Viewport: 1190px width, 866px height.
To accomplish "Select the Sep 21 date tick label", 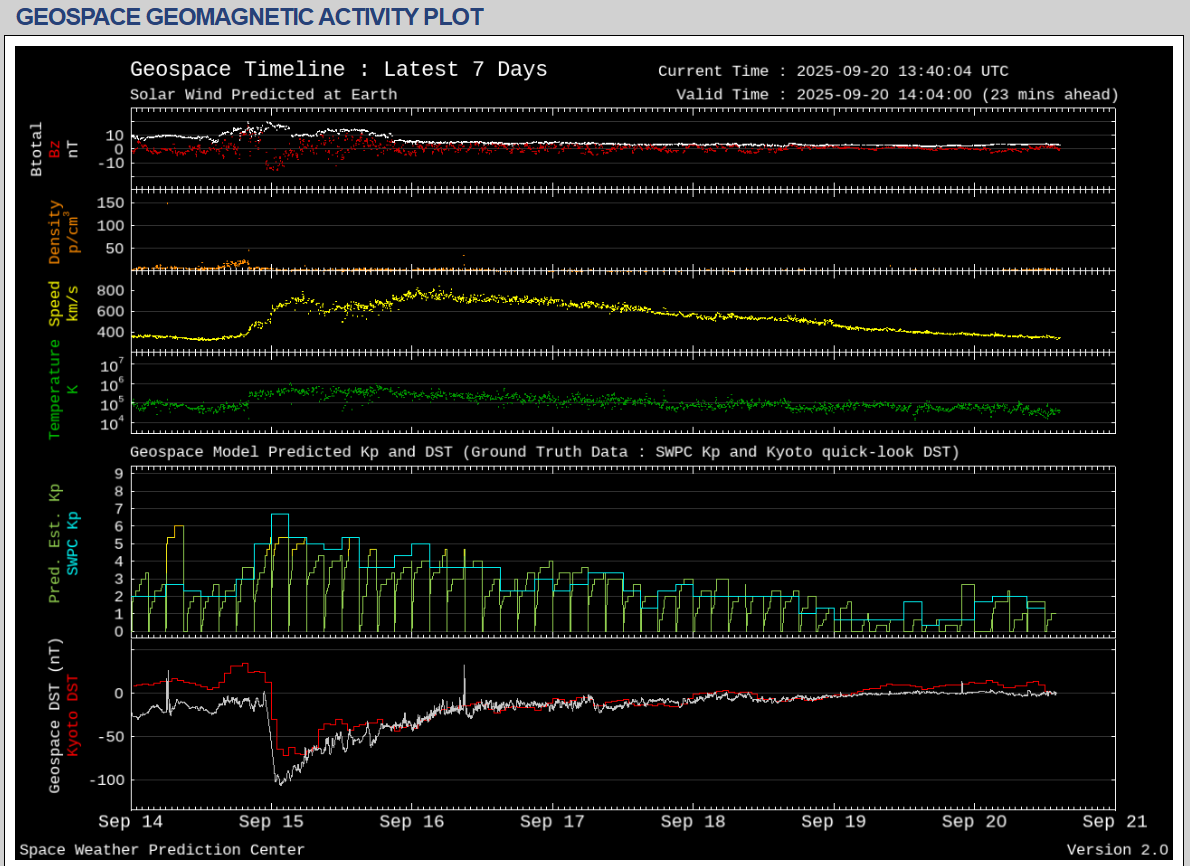I will [x=1114, y=822].
